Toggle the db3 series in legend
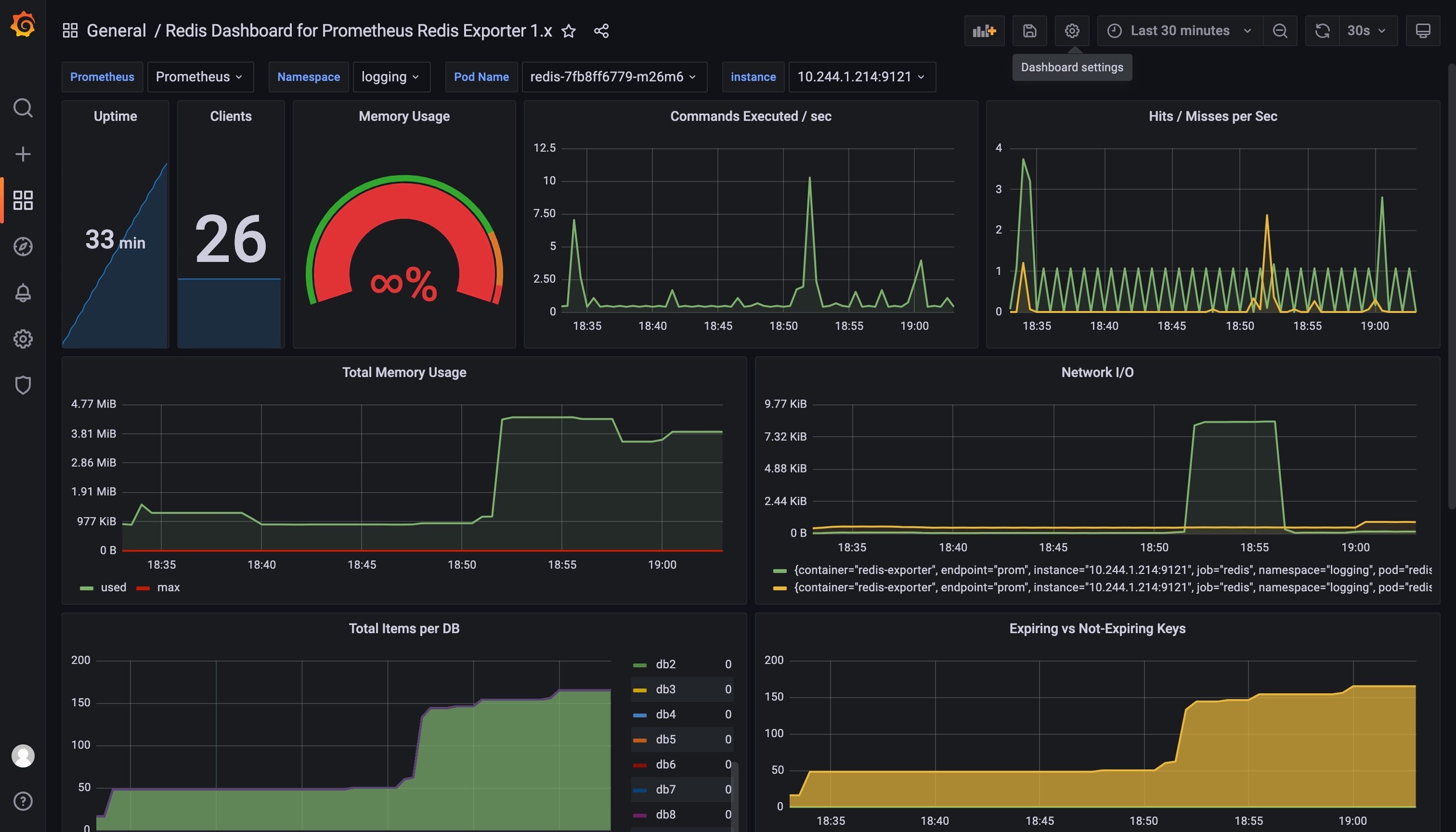1456x832 pixels. (666, 689)
